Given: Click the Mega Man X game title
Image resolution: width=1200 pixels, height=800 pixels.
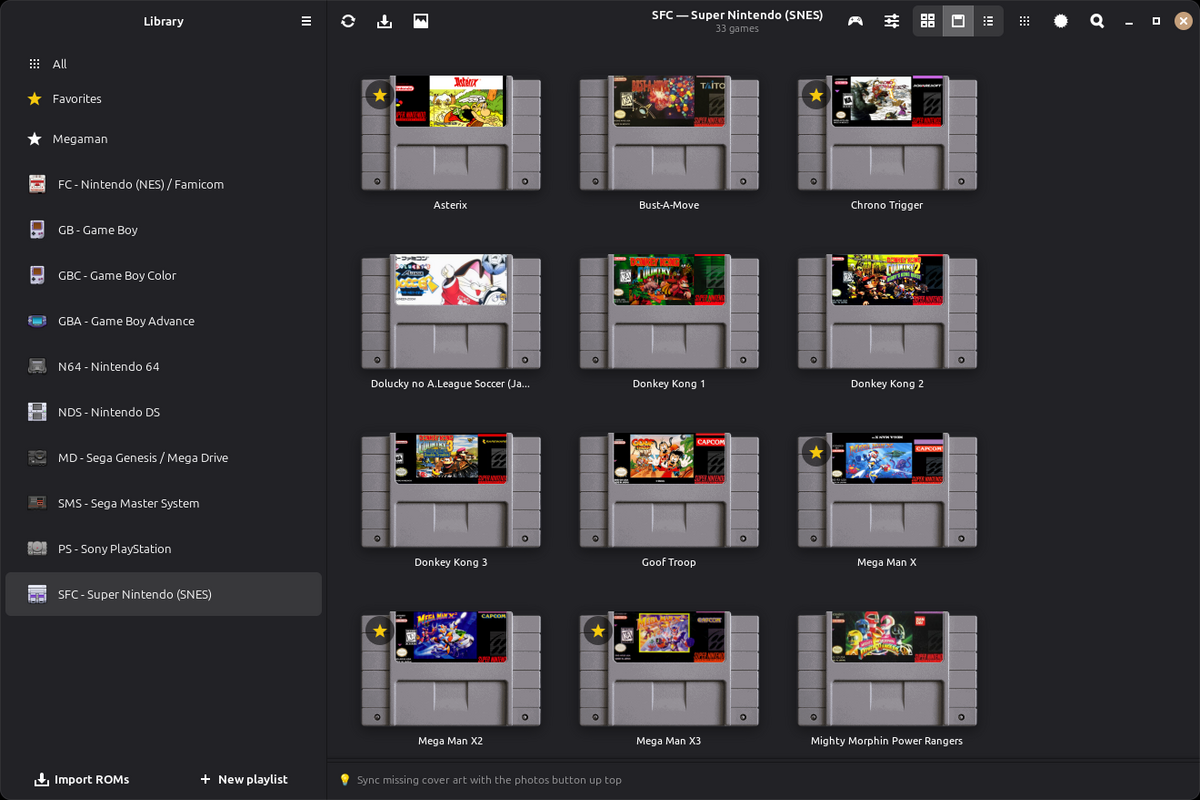Looking at the screenshot, I should tap(887, 562).
